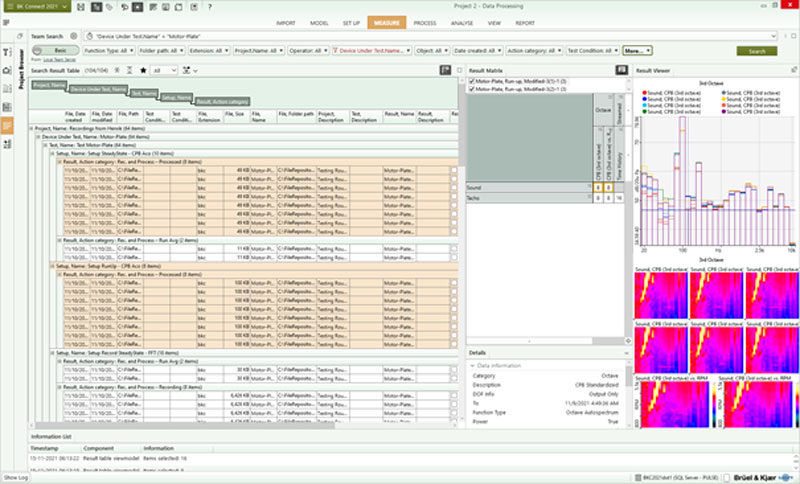
Task: Open the Project.Name filter dropdown
Action: [x=259, y=50]
